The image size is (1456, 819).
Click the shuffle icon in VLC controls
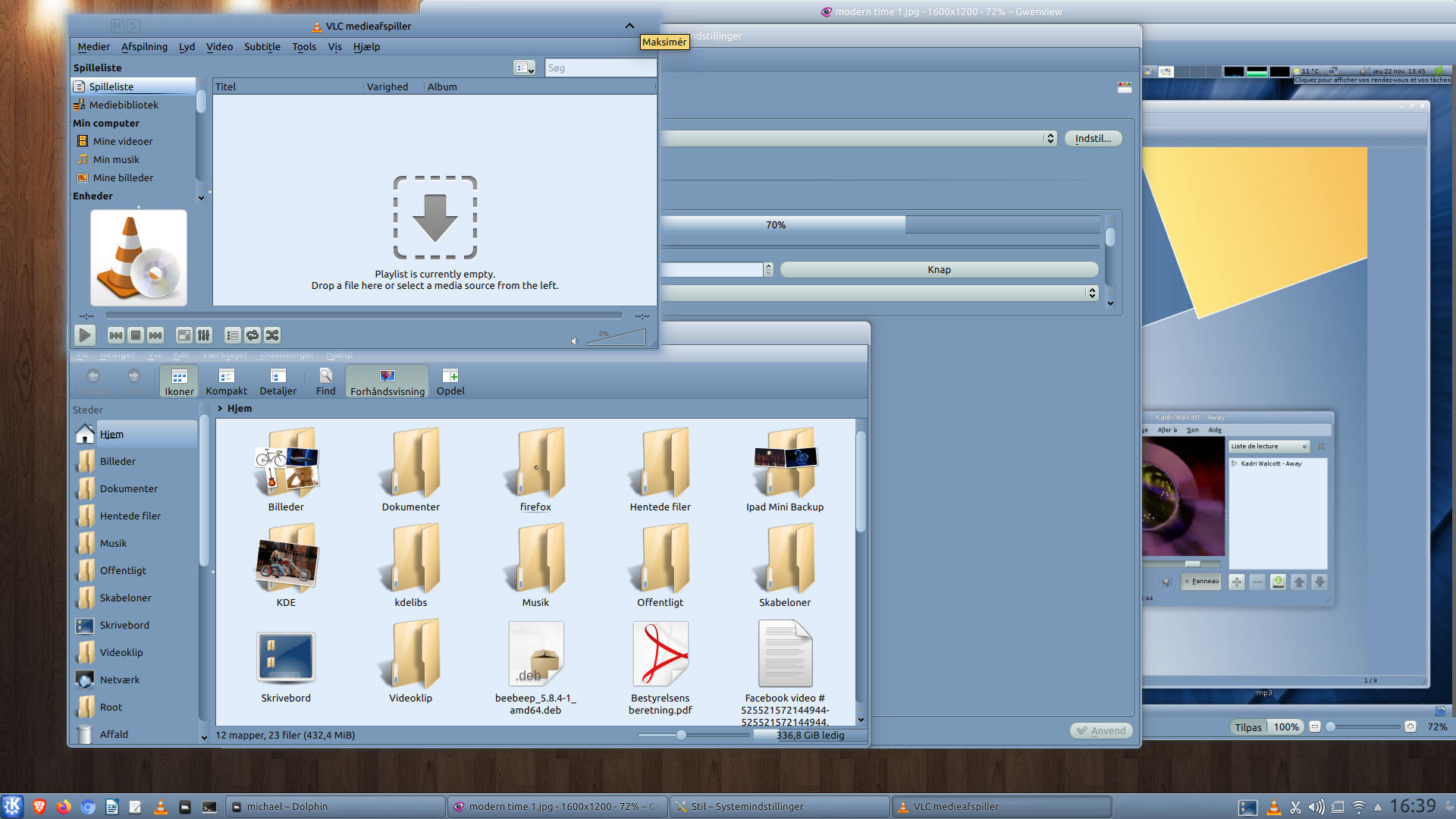tap(272, 335)
